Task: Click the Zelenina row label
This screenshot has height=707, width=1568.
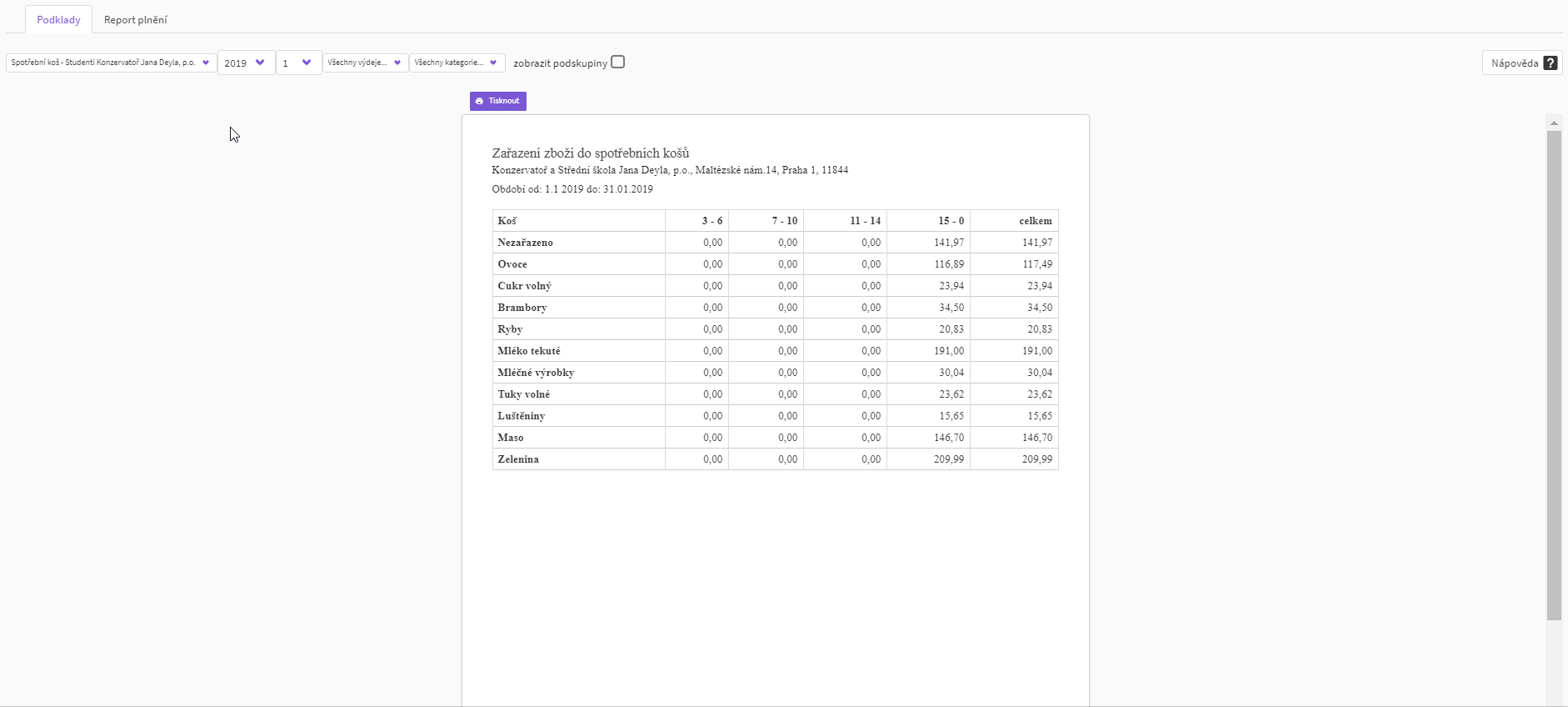Action: 518,459
